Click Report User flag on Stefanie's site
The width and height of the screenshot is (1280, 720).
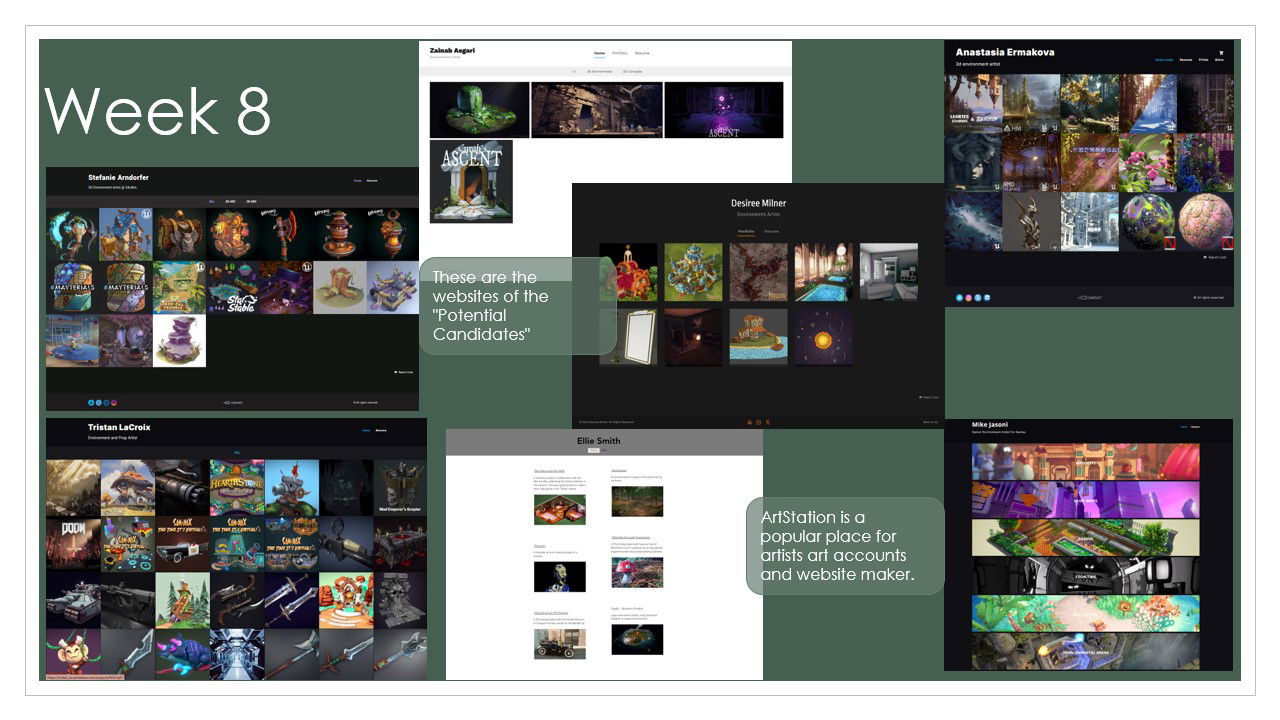coord(403,372)
